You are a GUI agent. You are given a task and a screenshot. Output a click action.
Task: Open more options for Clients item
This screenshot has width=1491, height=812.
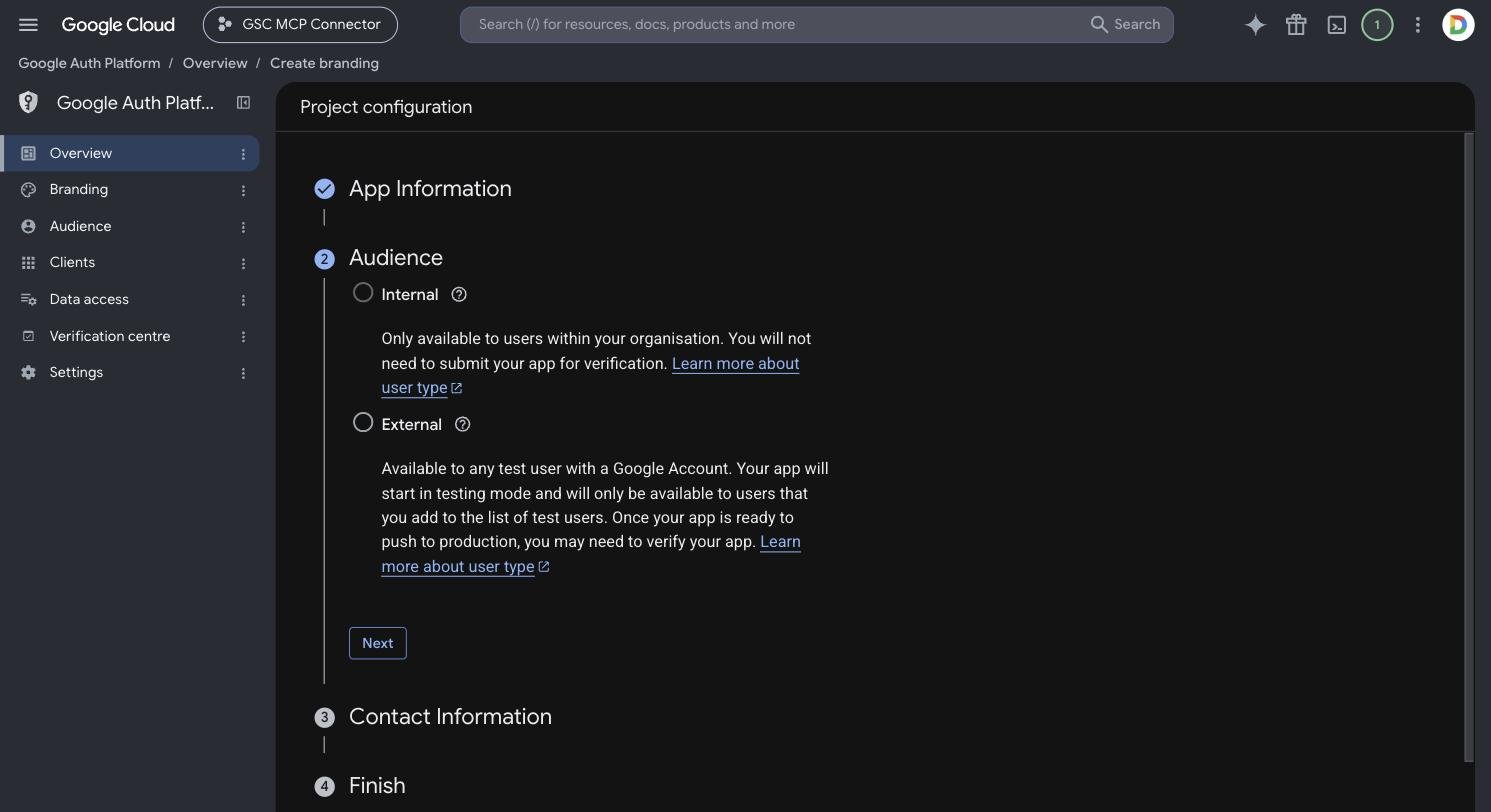pos(243,263)
